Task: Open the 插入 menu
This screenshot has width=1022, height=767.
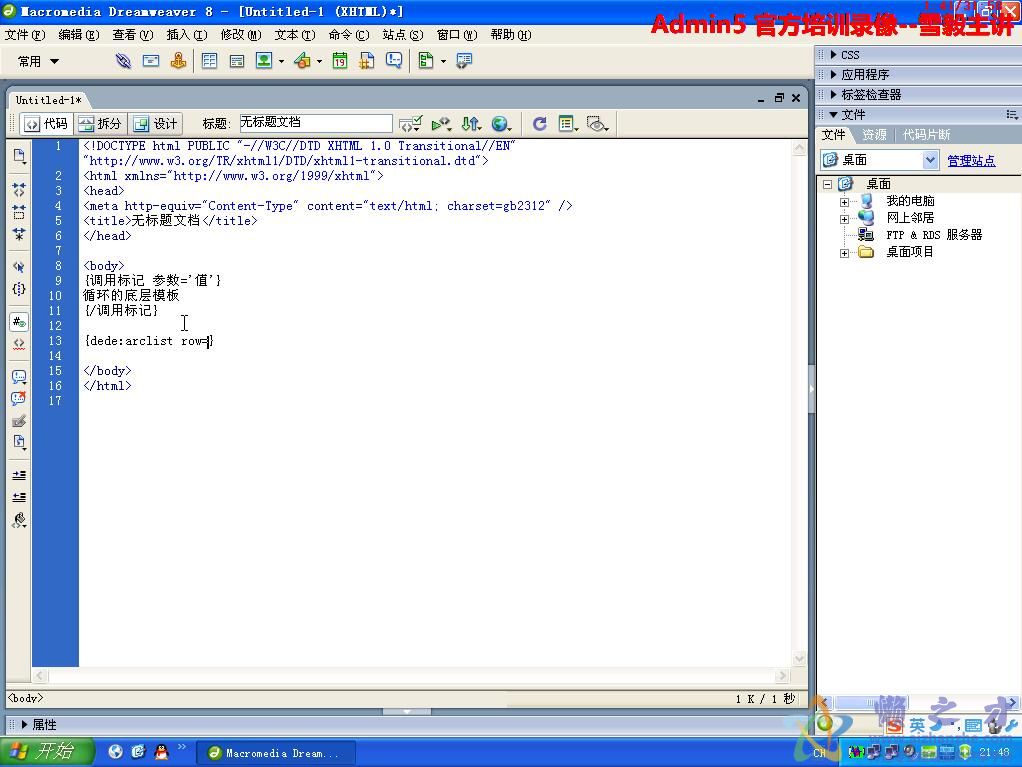Action: (x=186, y=35)
